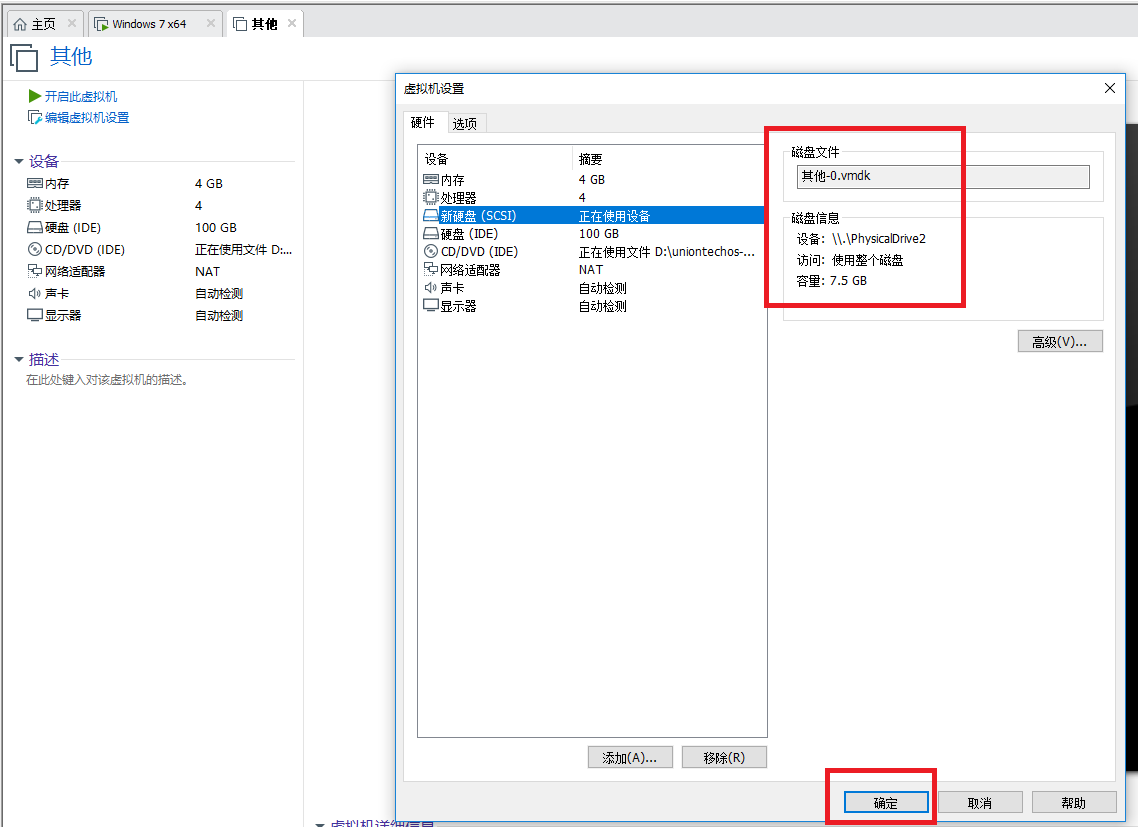Viewport: 1138px width, 827px height.
Task: Select the 网络适配器 network icon
Action: (x=33, y=271)
